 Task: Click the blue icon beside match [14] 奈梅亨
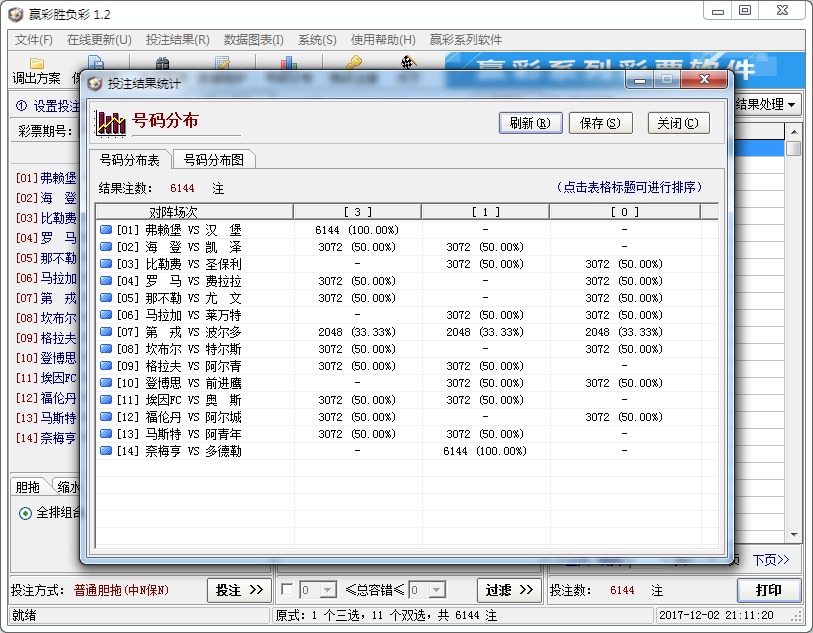coord(104,451)
